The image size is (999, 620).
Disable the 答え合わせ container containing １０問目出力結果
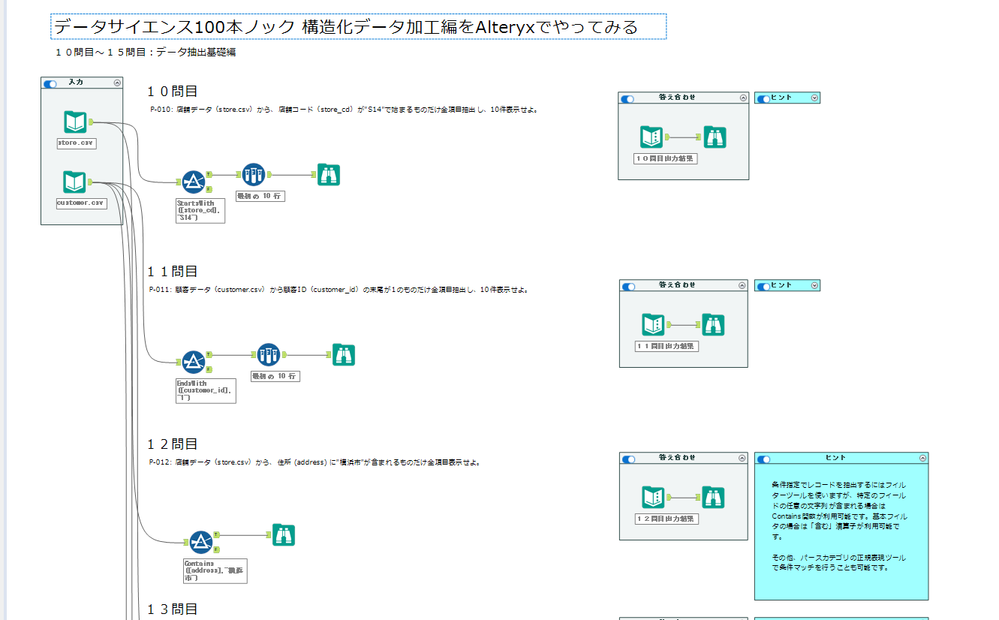pyautogui.click(x=628, y=99)
